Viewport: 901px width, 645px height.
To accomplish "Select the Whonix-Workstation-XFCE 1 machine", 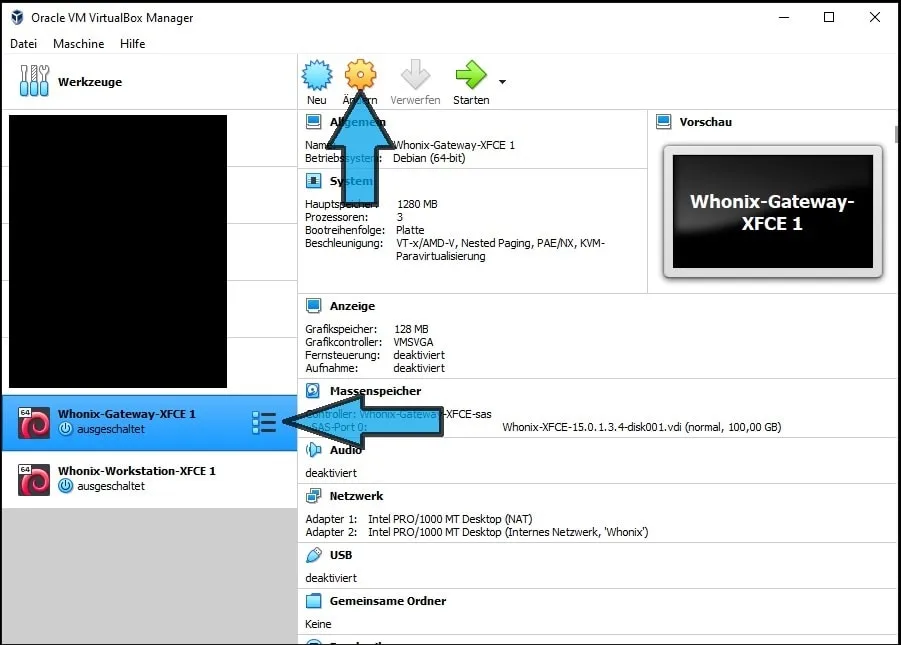I will (149, 479).
